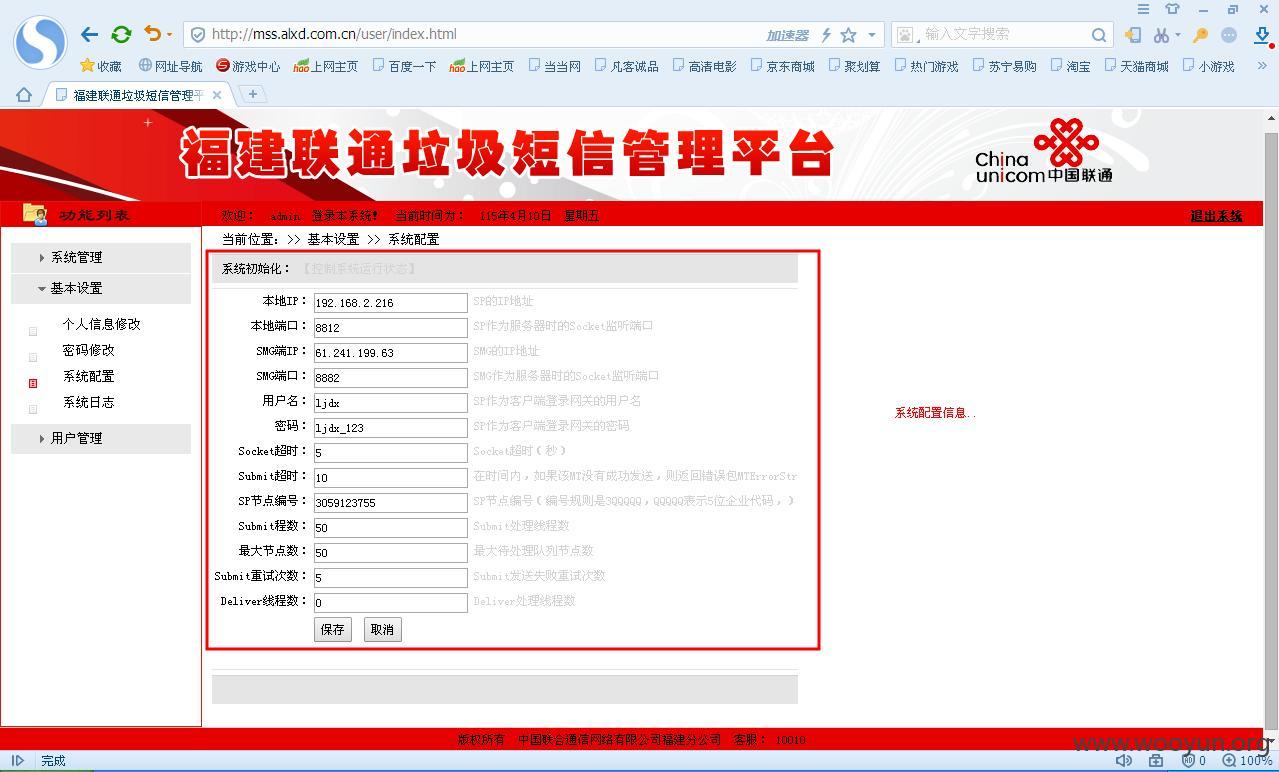
Task: Open the browser hamburger menu
Action: pos(1143,9)
